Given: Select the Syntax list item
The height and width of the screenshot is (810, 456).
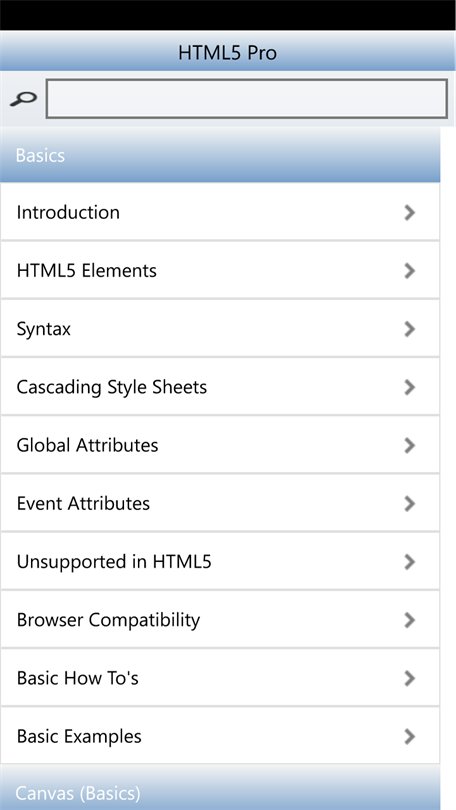Looking at the screenshot, I should point(220,329).
